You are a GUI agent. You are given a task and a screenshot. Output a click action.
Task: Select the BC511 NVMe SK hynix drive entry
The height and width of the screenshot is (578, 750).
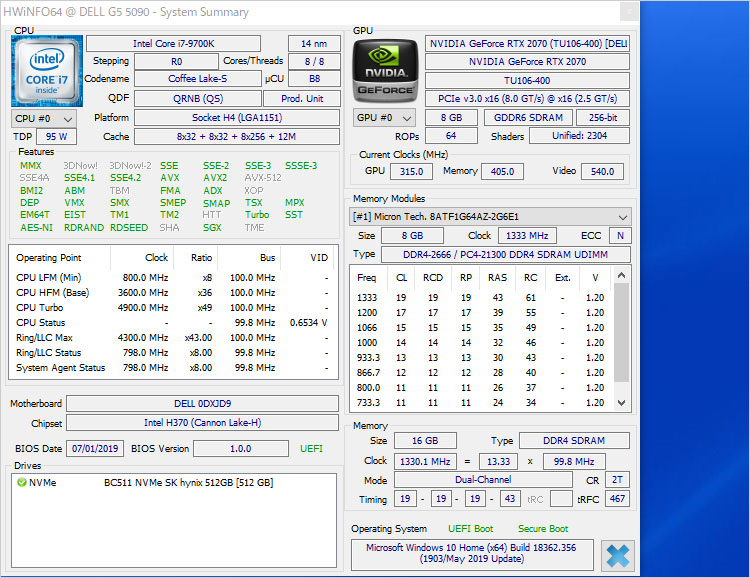188,482
